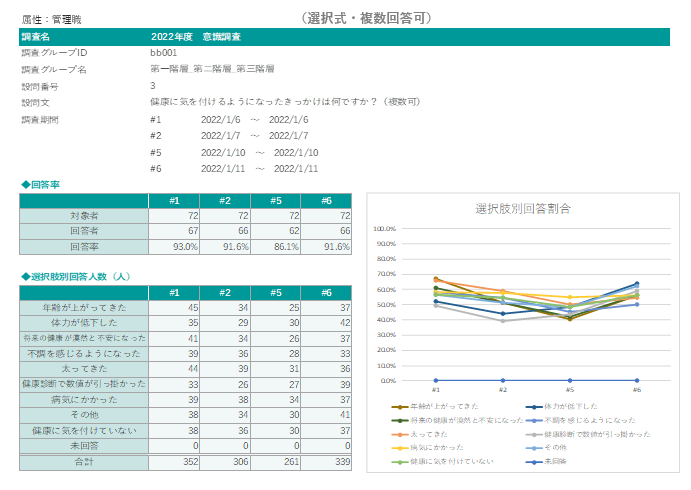Viewport: 691px width, 490px height.
Task: Select the 調査名 header label
Action: [x=36, y=37]
